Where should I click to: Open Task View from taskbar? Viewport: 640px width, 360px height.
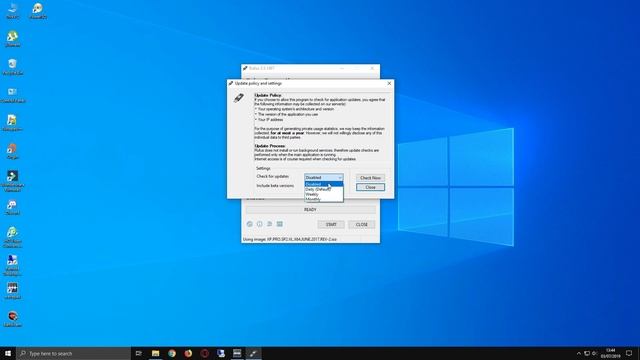[x=139, y=353]
